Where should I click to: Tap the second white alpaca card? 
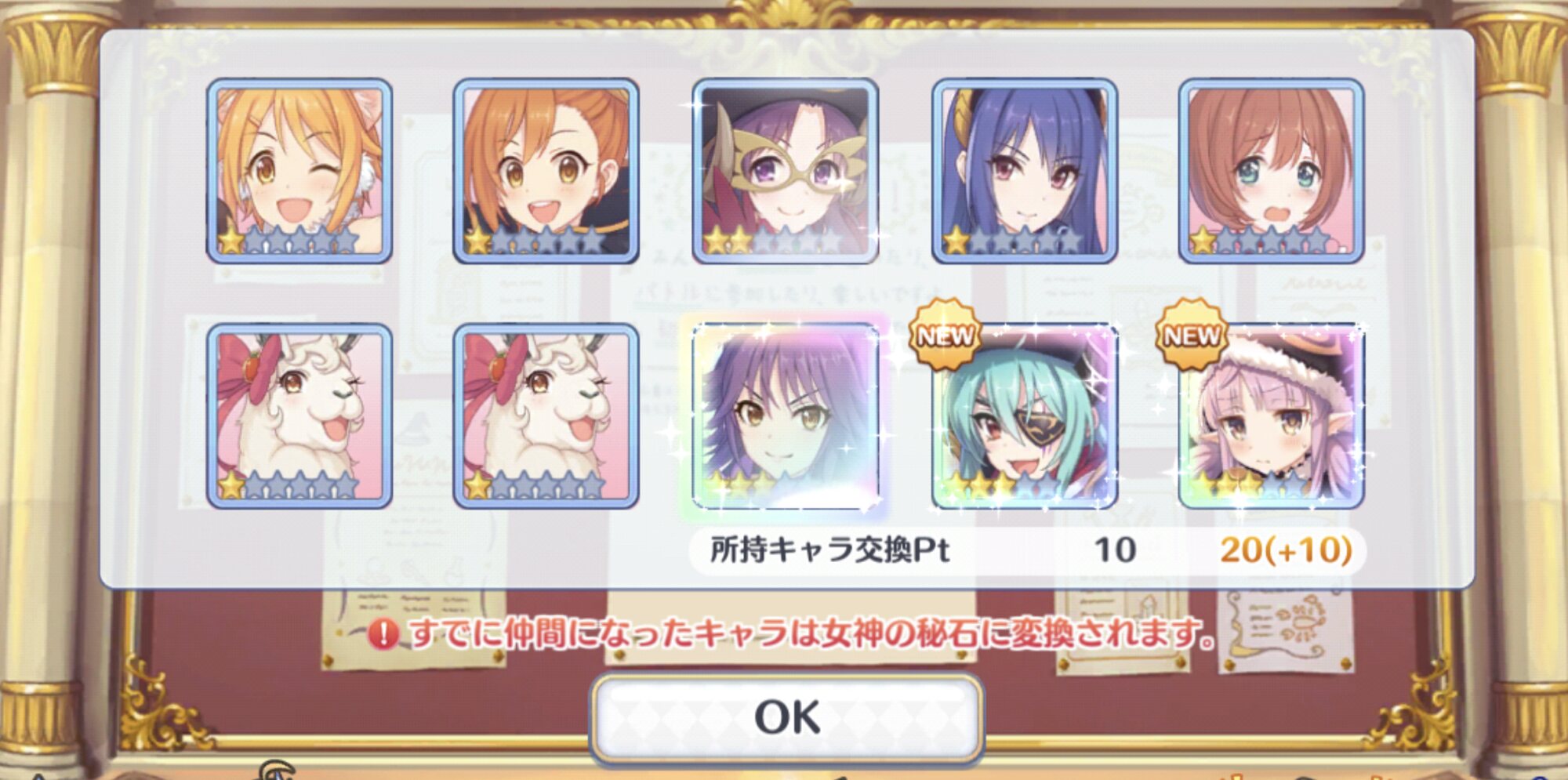tap(546, 416)
